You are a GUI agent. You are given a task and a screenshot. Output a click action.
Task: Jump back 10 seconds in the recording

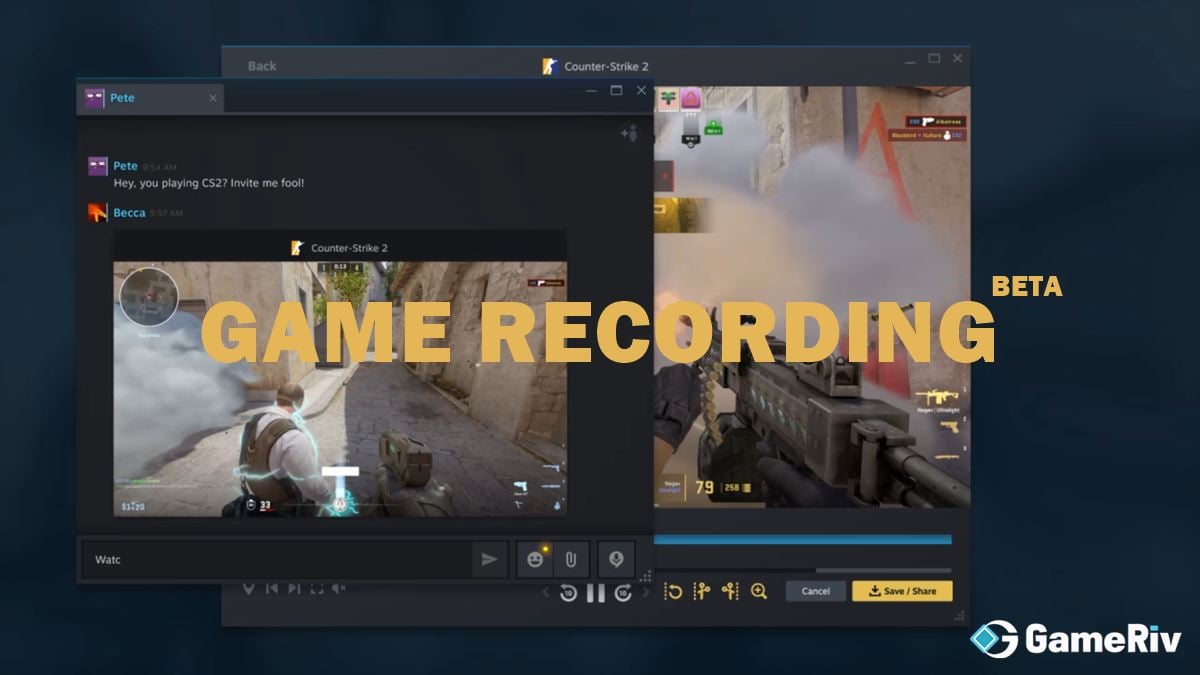pyautogui.click(x=568, y=592)
